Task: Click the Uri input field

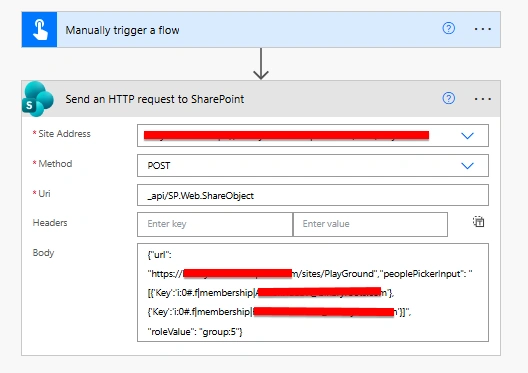Action: 313,195
